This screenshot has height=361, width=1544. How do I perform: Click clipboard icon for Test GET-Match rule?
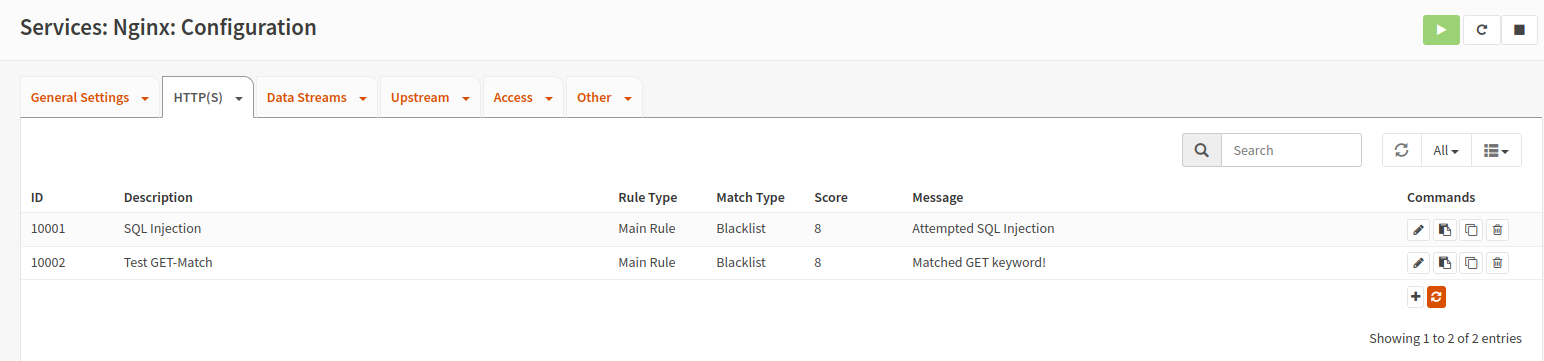pyautogui.click(x=1444, y=263)
